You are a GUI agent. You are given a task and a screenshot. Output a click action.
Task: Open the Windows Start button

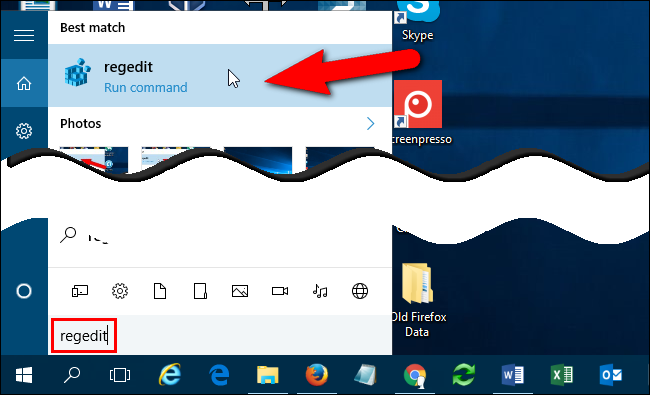click(24, 376)
